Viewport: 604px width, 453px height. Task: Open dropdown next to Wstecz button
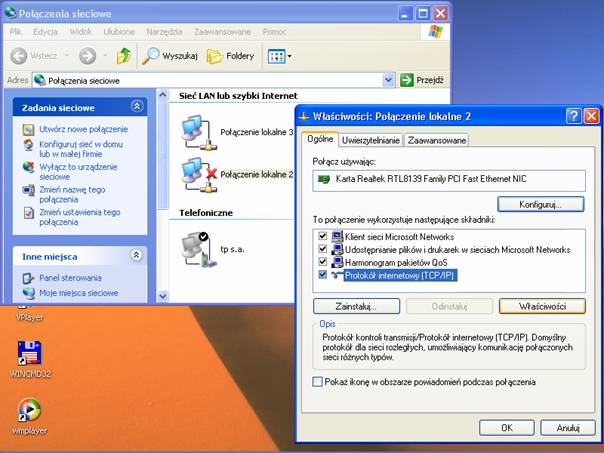67,56
